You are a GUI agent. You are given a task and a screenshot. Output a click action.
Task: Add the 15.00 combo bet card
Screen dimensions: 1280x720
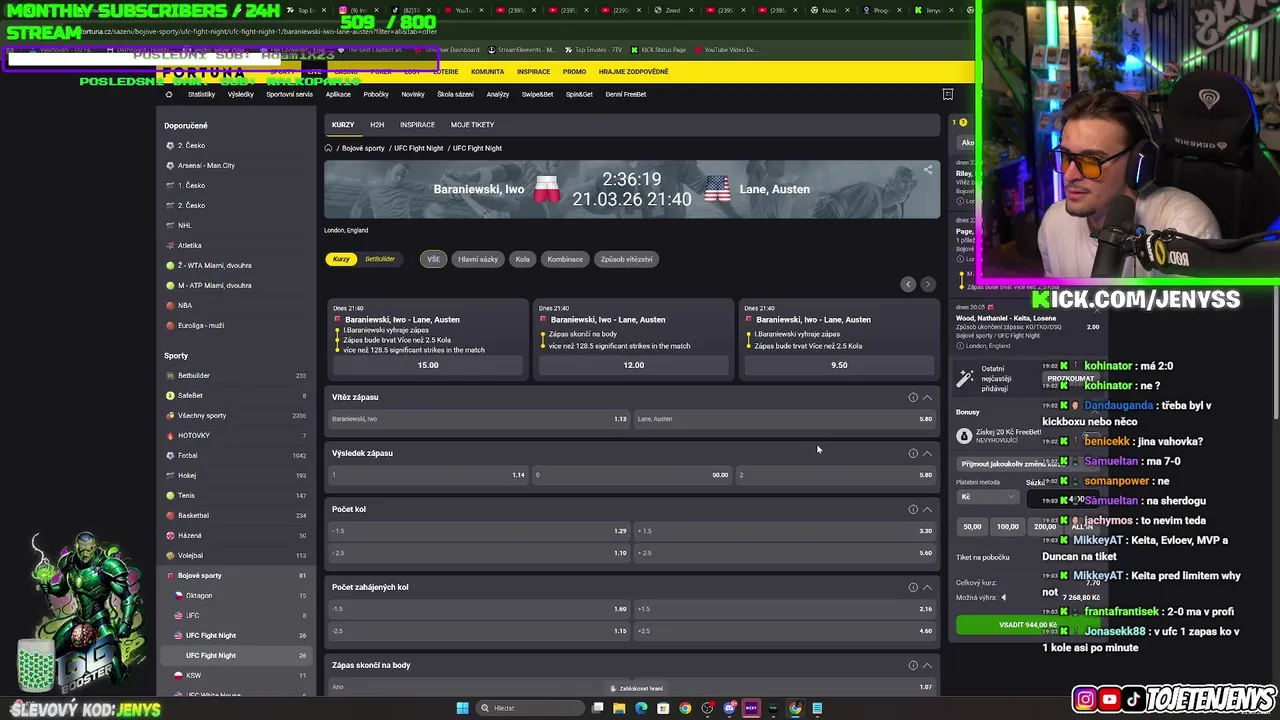coord(428,365)
